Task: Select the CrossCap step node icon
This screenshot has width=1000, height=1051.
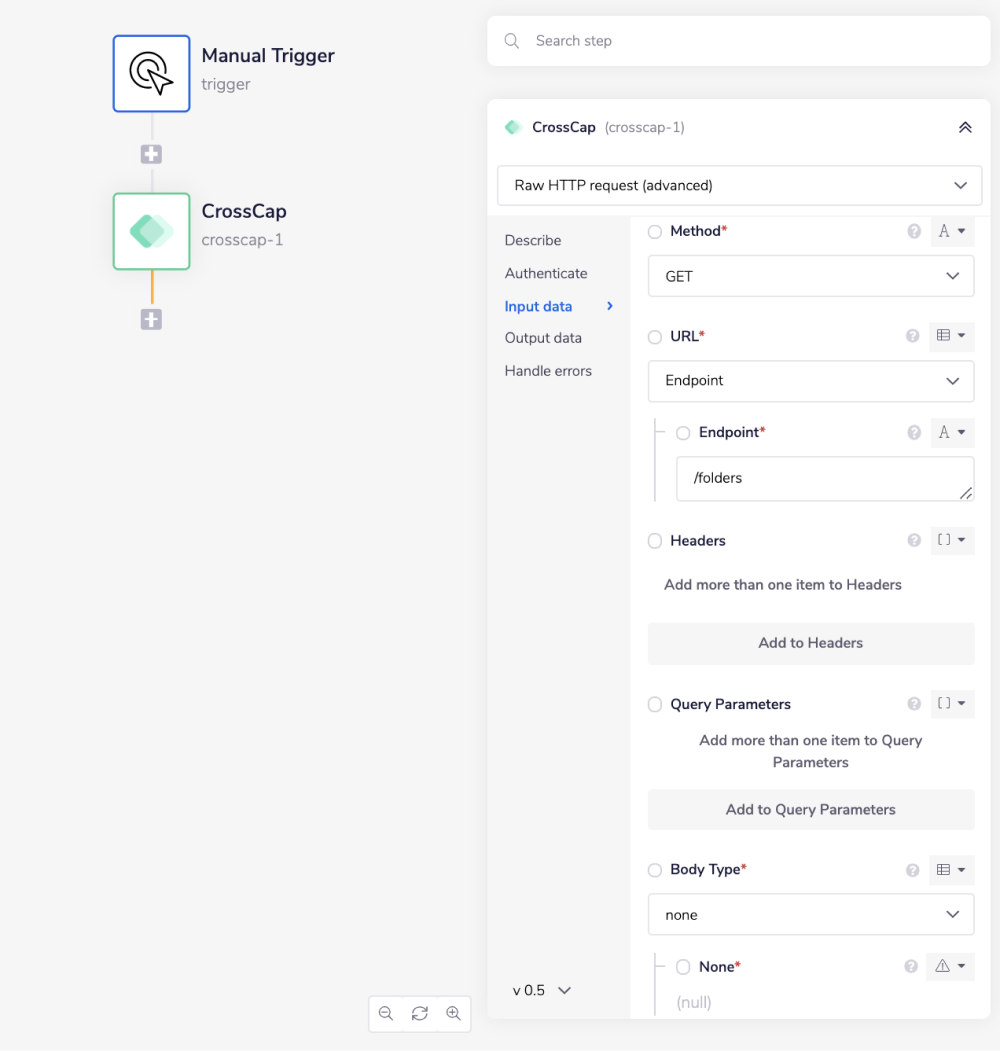Action: (x=151, y=231)
